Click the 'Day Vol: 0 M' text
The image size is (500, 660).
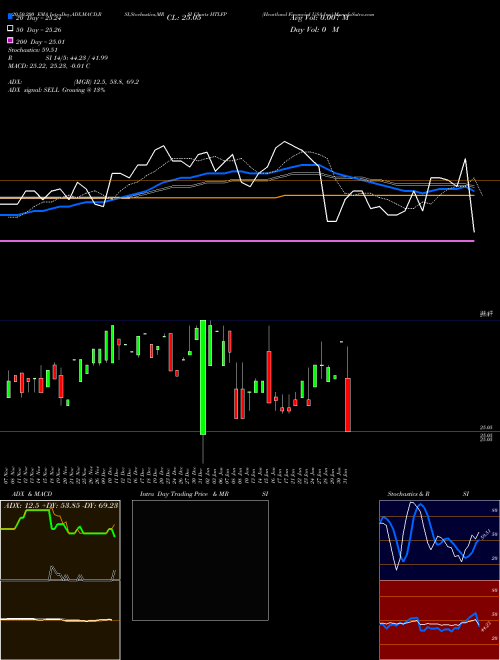pyautogui.click(x=314, y=30)
